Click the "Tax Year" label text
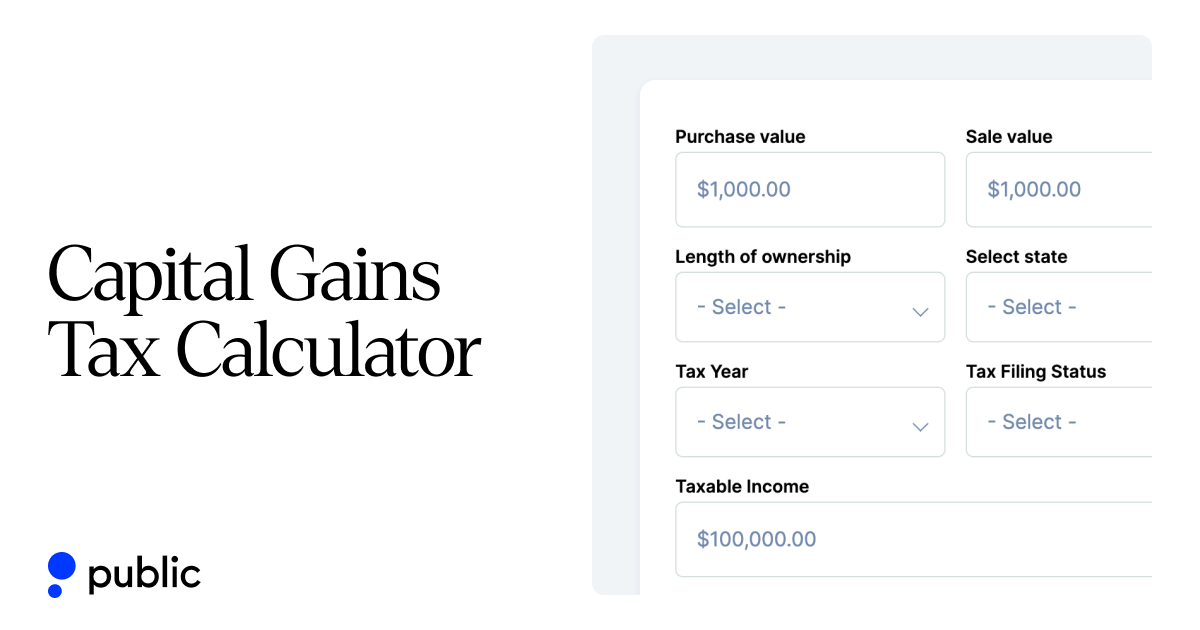1200x630 pixels. [x=712, y=372]
